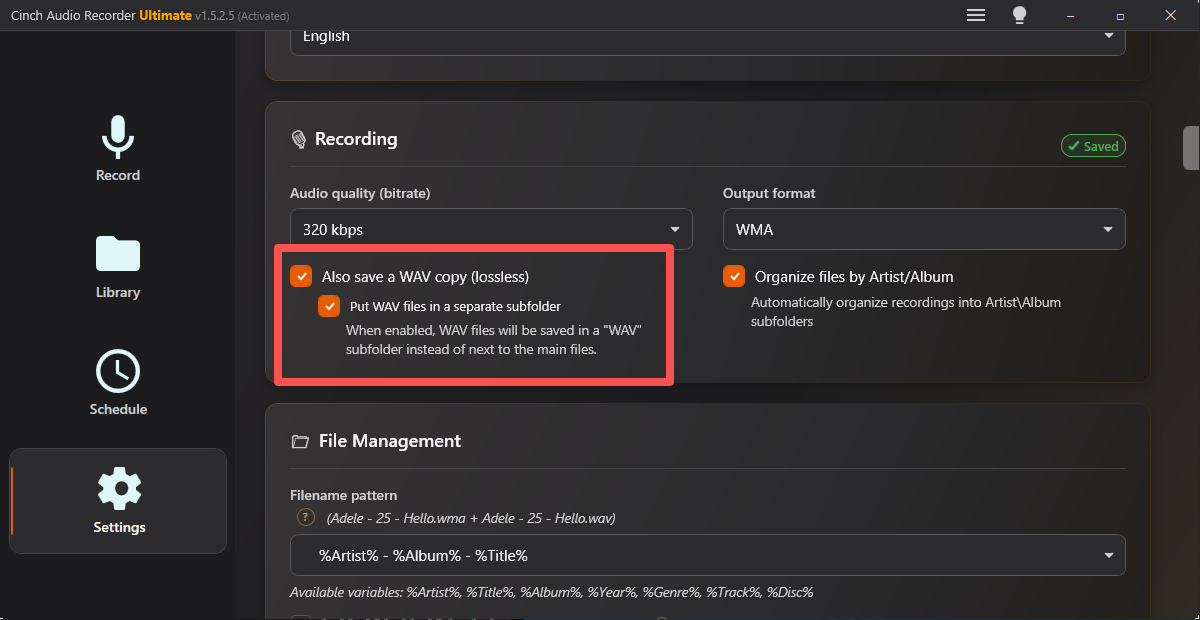The width and height of the screenshot is (1200, 620).
Task: Click the Recording section microphone icon
Action: [x=298, y=139]
